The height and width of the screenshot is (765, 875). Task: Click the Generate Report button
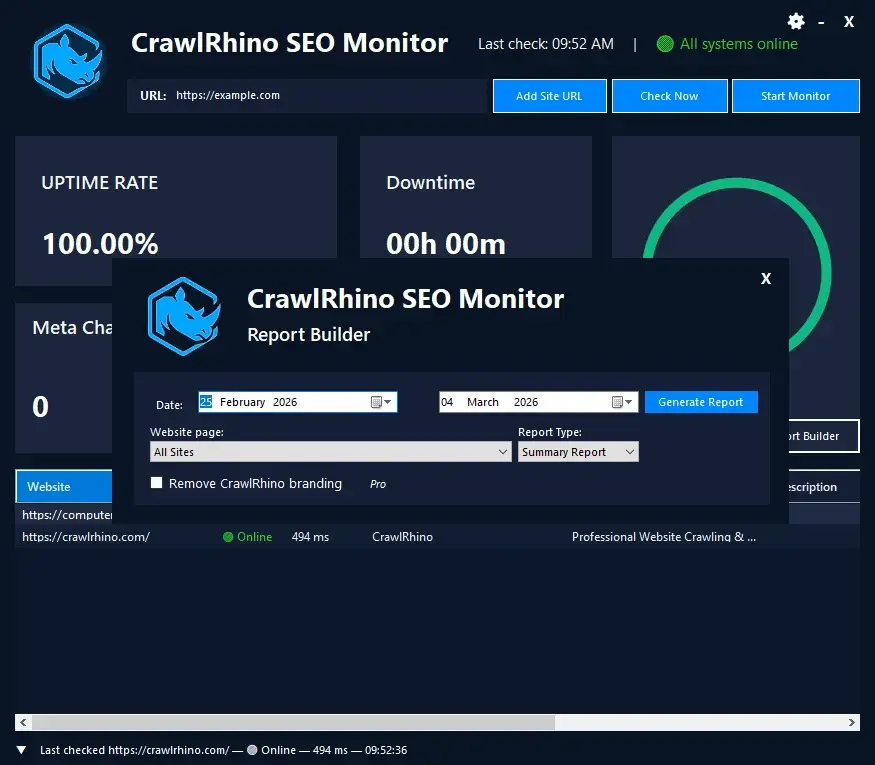click(701, 402)
